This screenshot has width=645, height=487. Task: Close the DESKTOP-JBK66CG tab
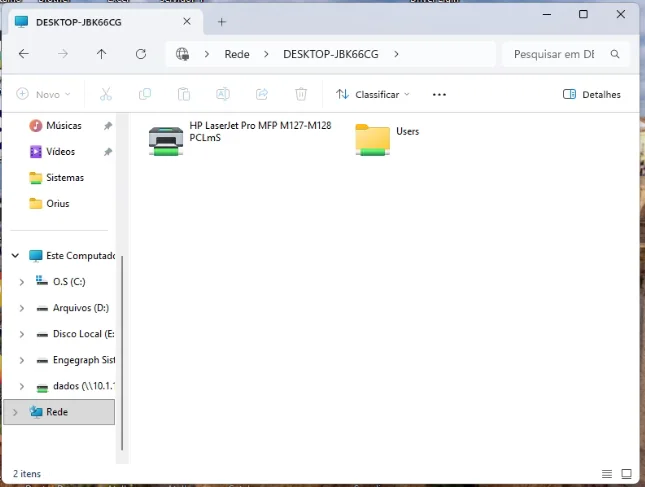point(187,21)
